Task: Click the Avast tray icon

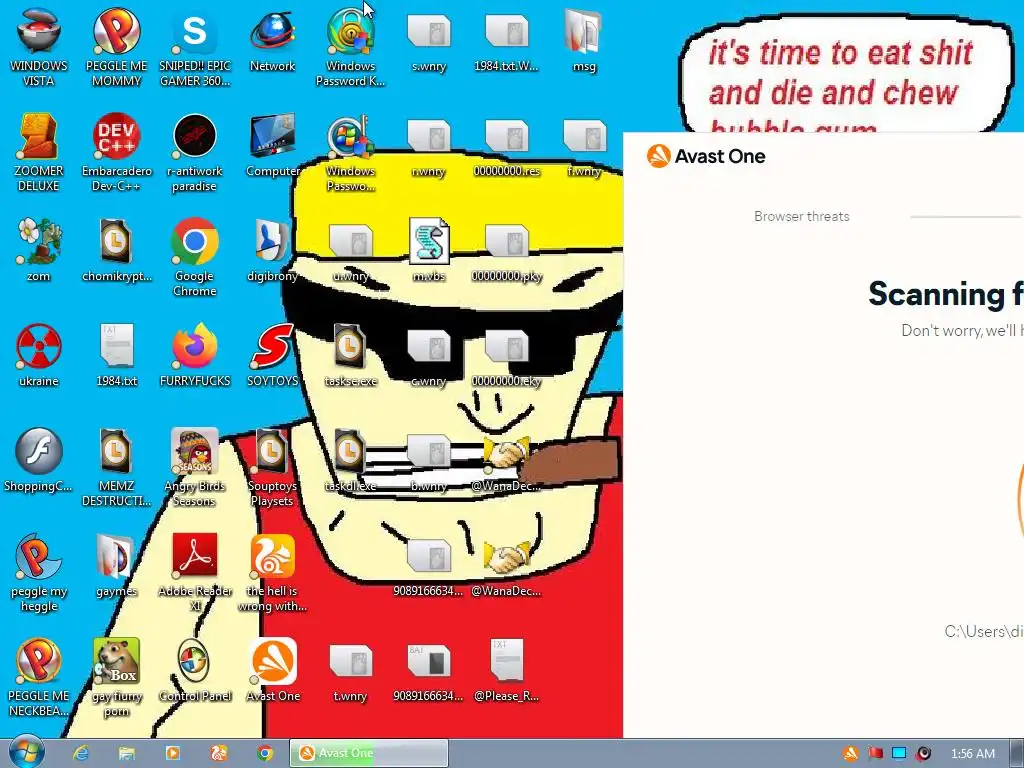Action: point(850,754)
